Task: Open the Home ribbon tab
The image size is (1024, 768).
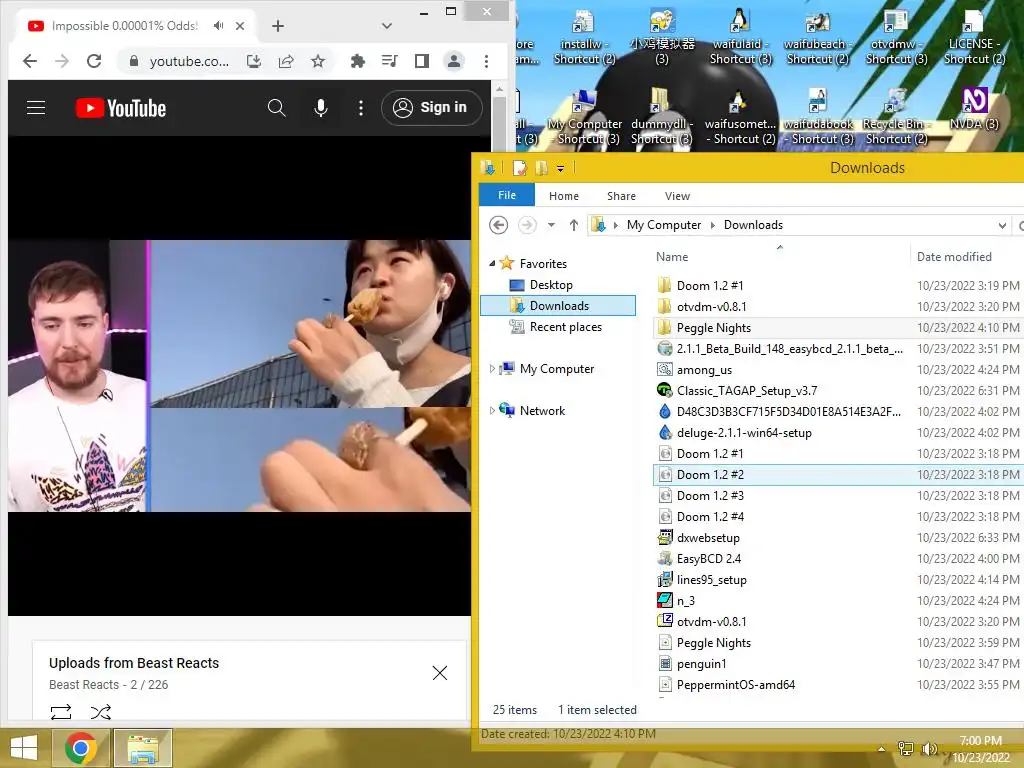Action: point(564,196)
